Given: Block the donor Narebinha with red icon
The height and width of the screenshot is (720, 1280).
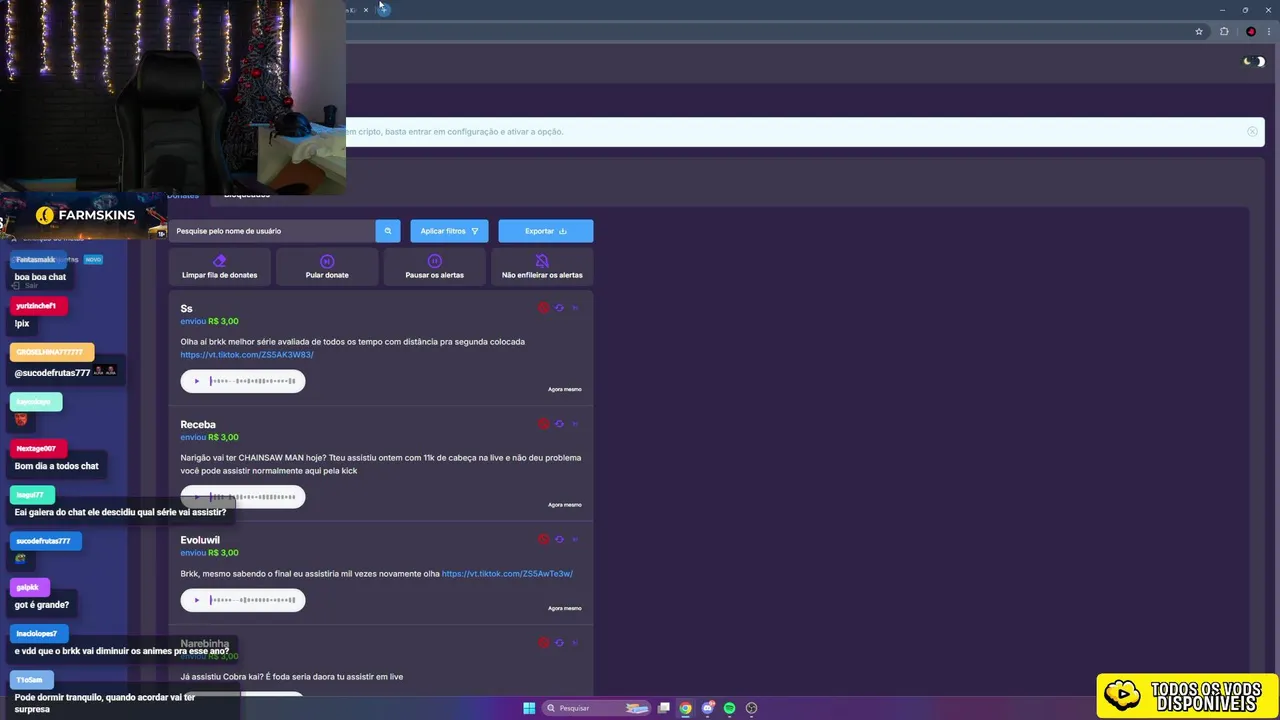Looking at the screenshot, I should click(543, 643).
